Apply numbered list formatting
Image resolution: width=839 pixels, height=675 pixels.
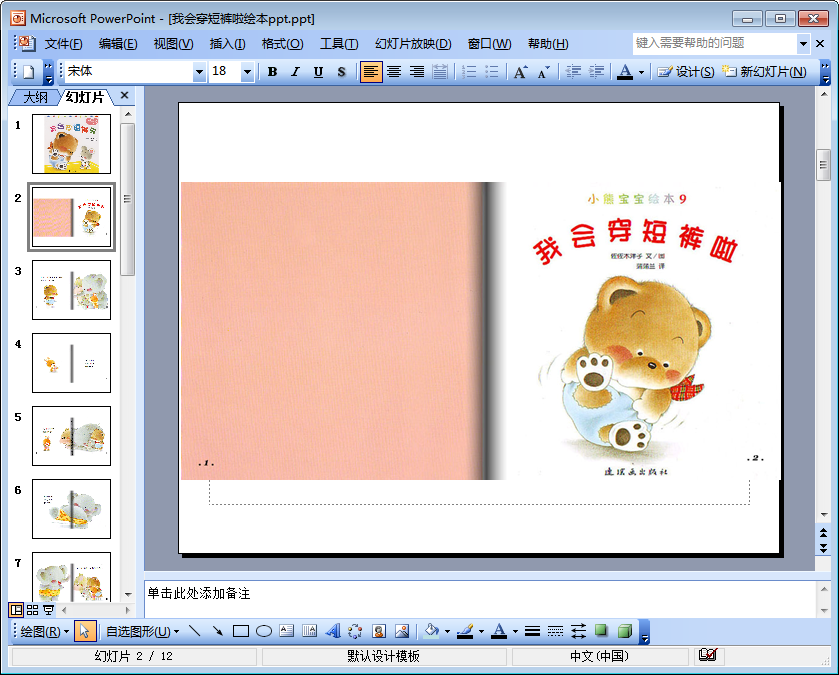pos(469,72)
